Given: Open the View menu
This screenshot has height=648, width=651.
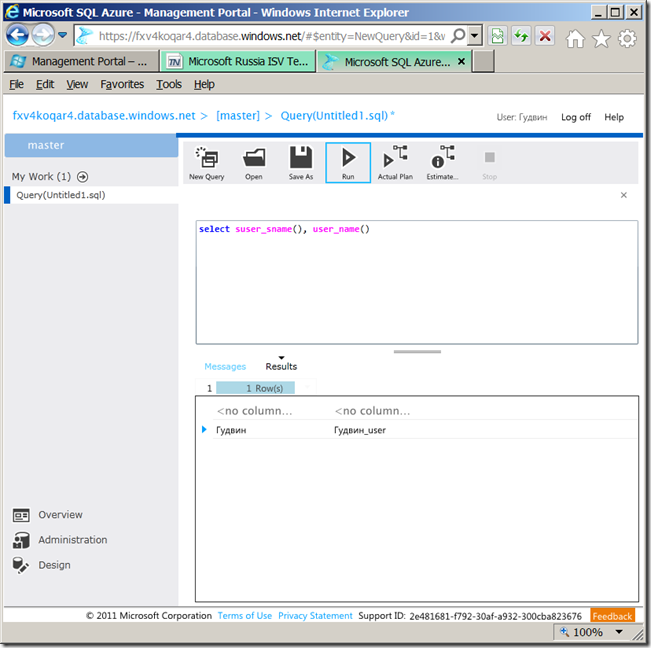Looking at the screenshot, I should (77, 84).
